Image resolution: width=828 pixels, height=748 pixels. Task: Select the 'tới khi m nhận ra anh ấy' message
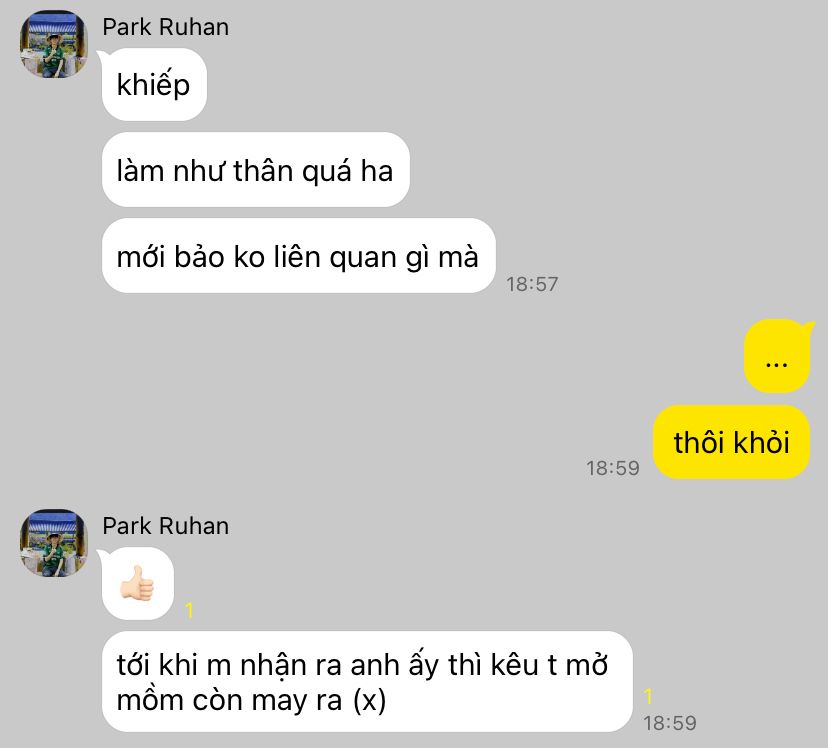click(x=367, y=681)
